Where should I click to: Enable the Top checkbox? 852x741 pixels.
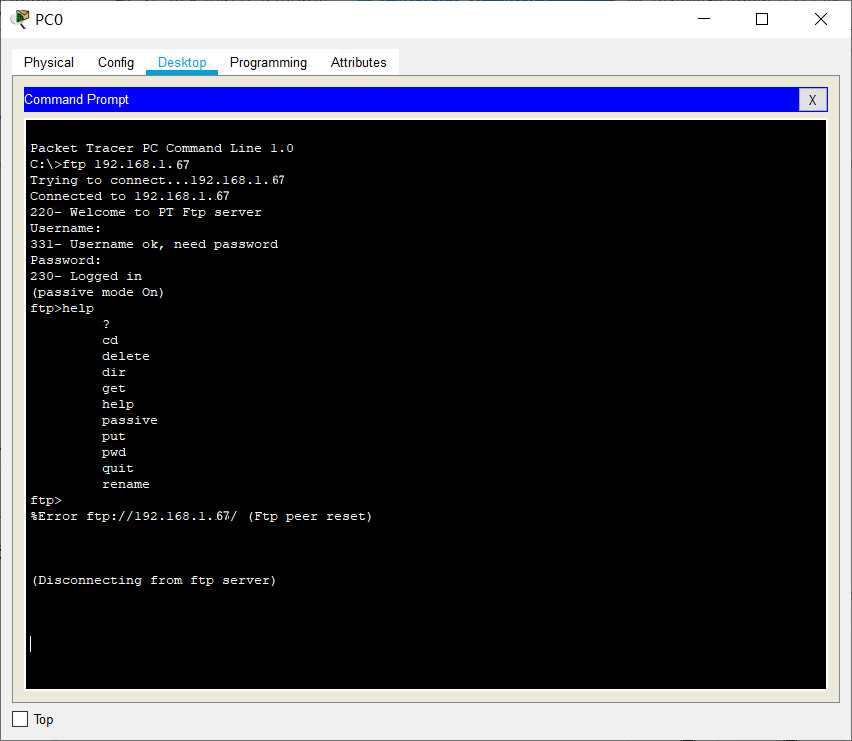pos(20,719)
